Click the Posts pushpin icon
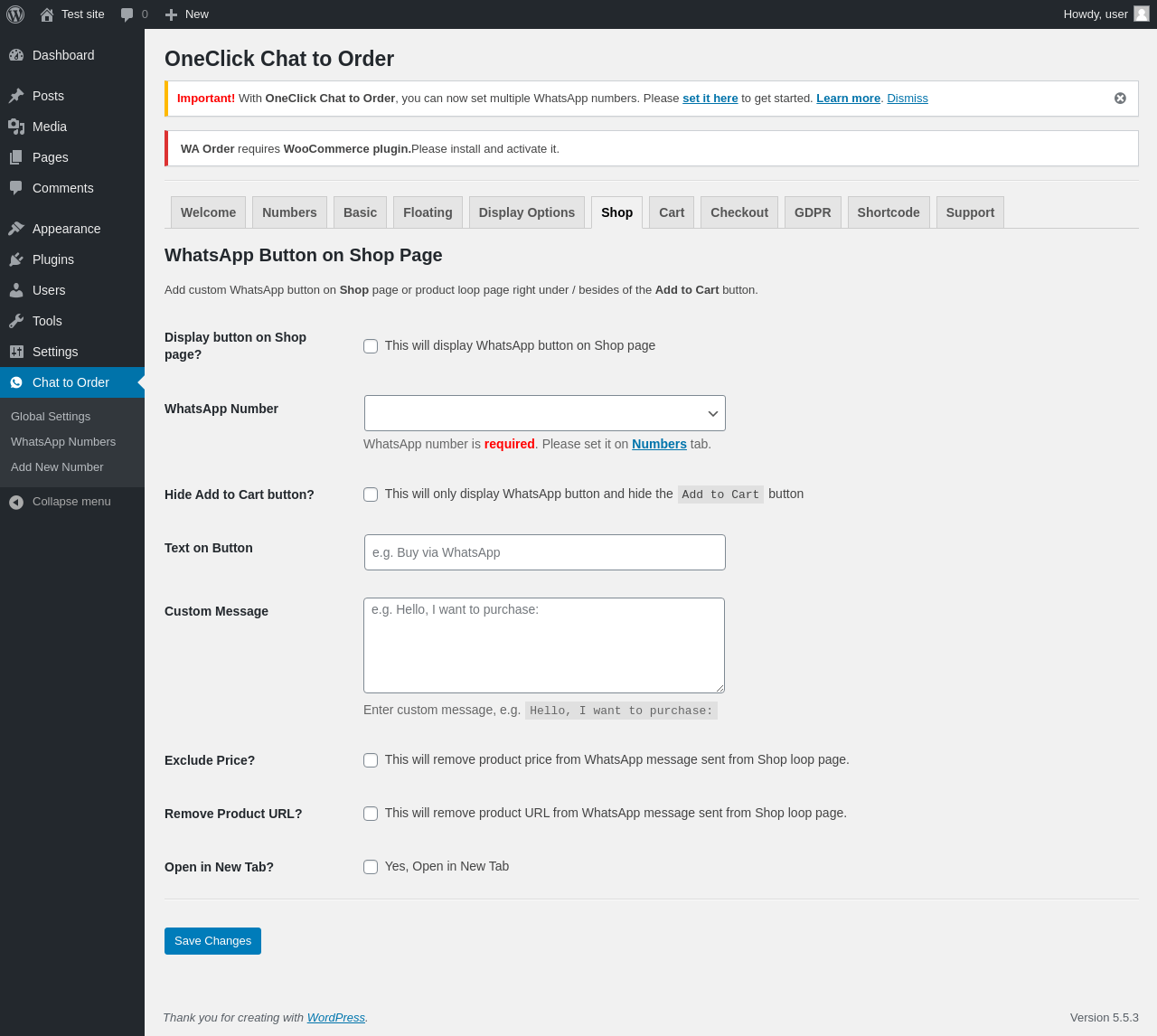The width and height of the screenshot is (1157, 1036). [16, 96]
